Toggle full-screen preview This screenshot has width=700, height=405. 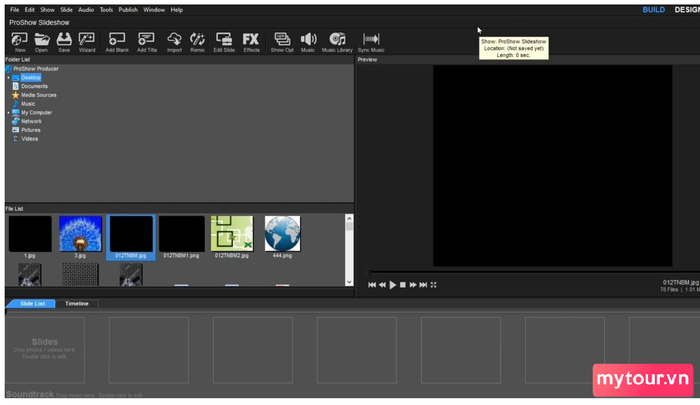[x=433, y=285]
